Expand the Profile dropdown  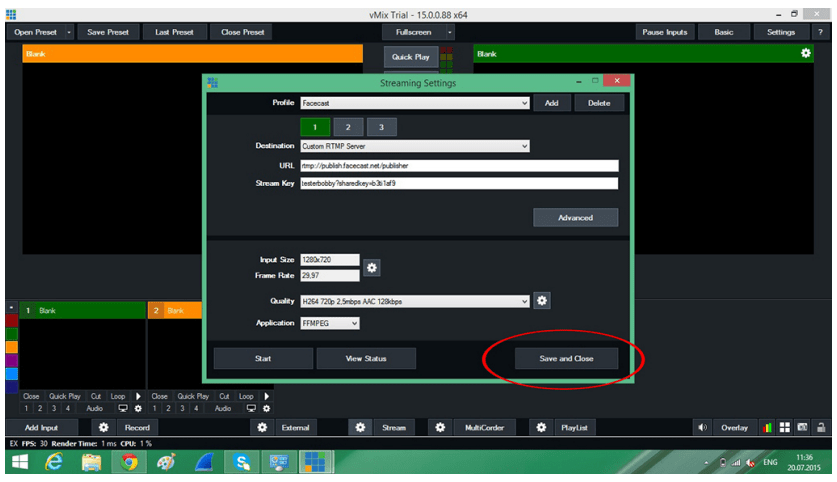pyautogui.click(x=524, y=103)
